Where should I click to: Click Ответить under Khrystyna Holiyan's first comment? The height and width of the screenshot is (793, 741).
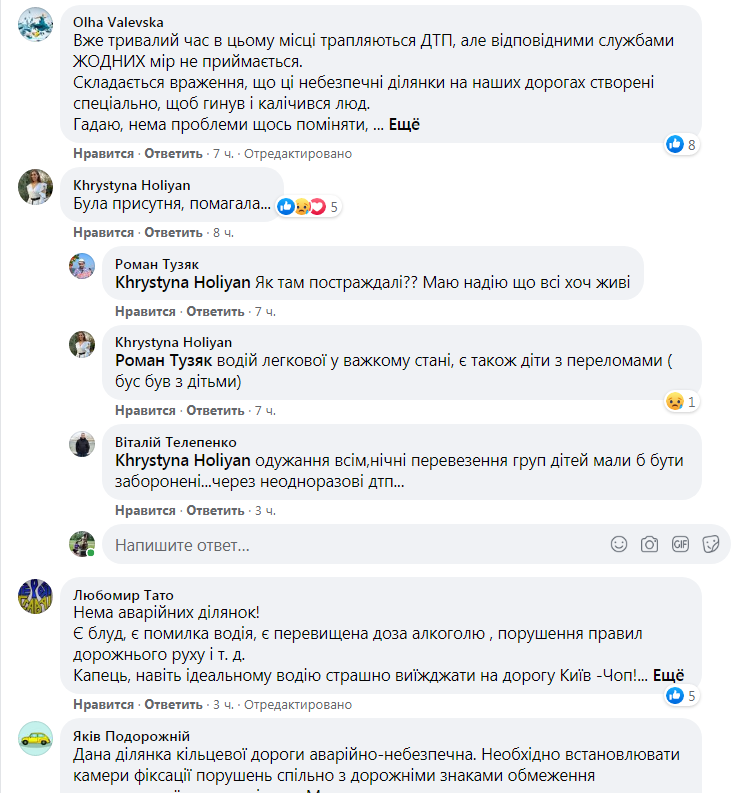pyautogui.click(x=173, y=232)
